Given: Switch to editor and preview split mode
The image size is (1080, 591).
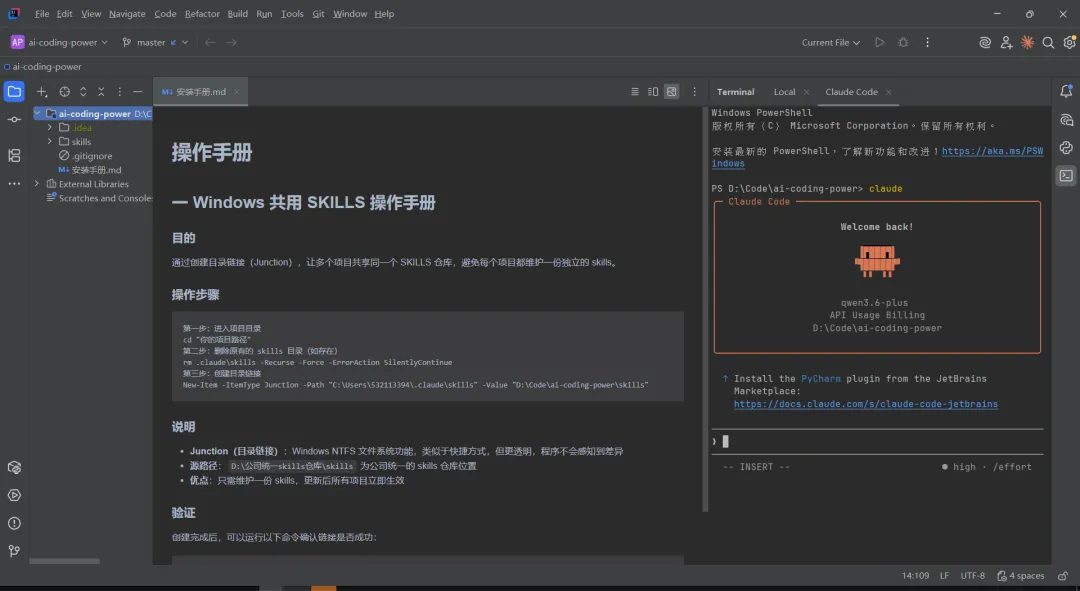Looking at the screenshot, I should (x=653, y=92).
